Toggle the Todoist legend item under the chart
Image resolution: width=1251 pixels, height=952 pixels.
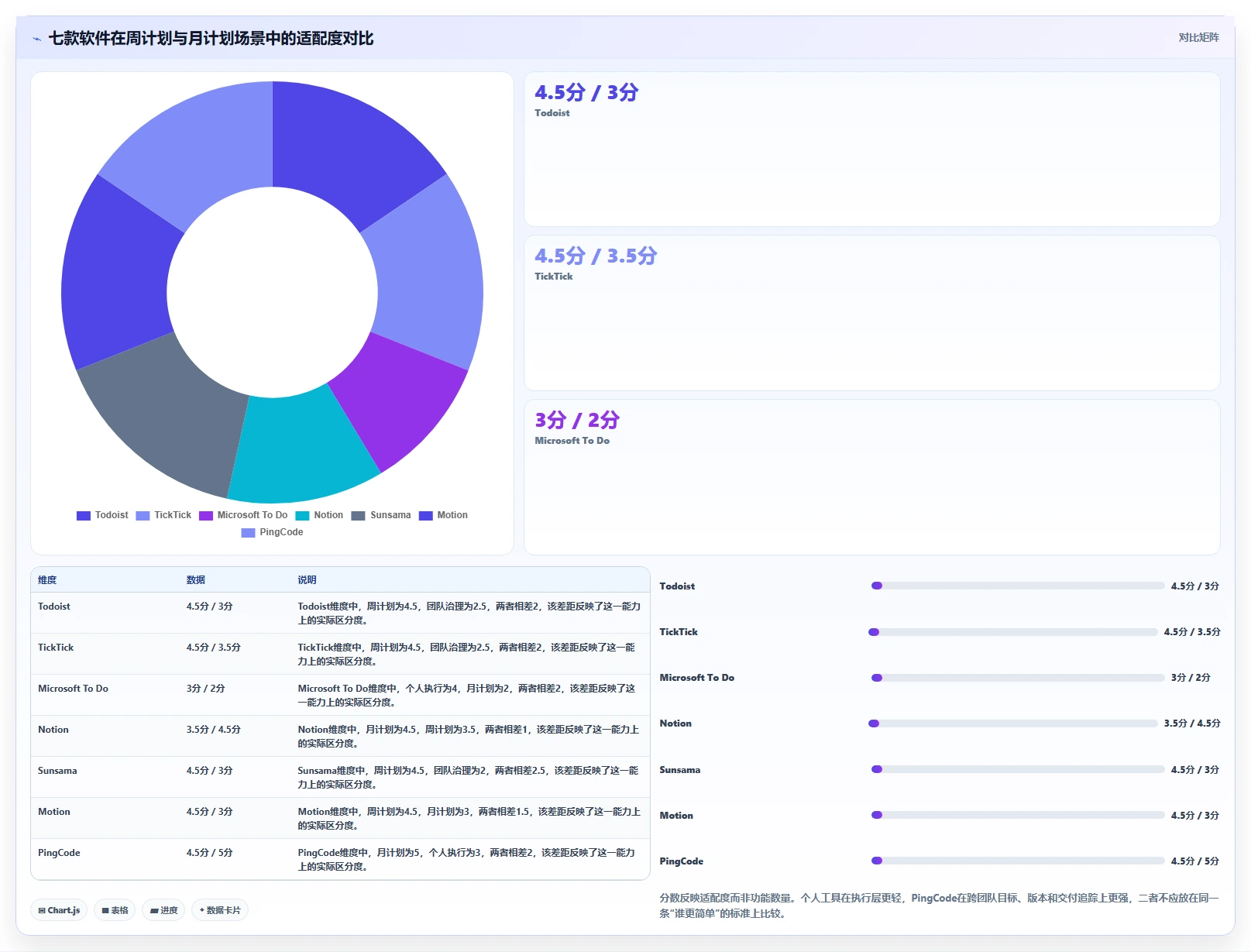coord(102,515)
